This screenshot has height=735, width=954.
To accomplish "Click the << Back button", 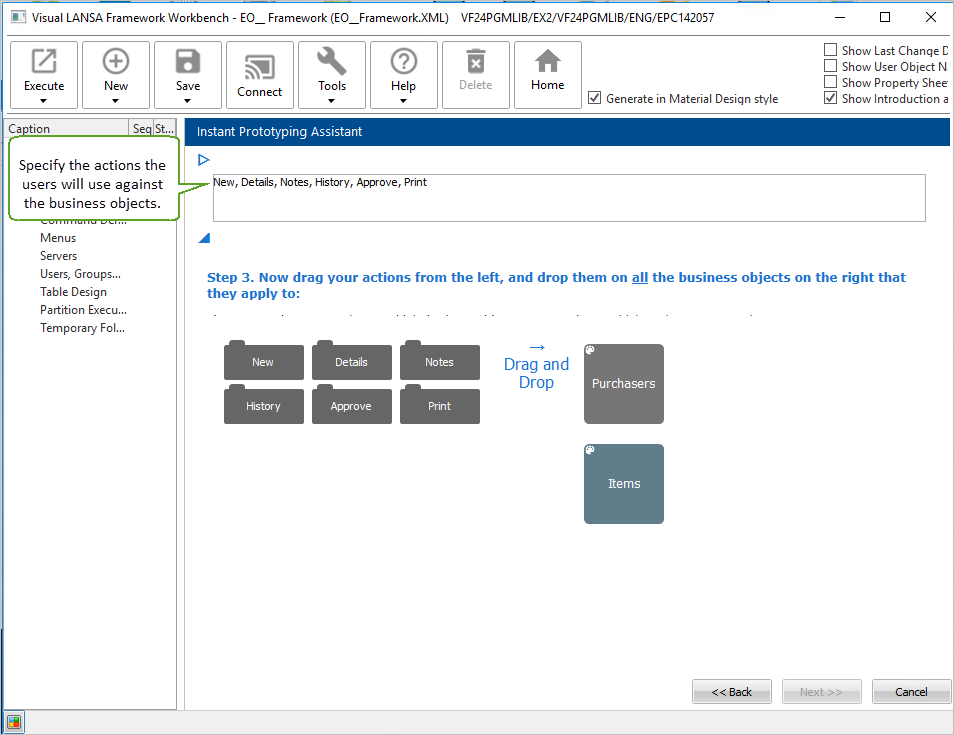I will 731,692.
